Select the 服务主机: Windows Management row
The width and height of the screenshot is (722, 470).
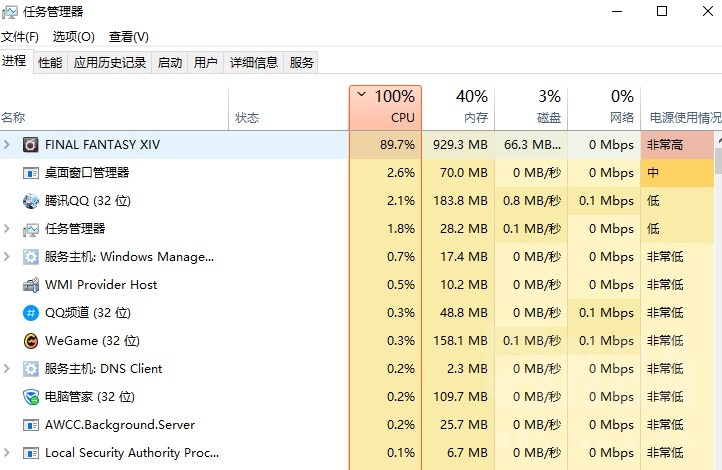[x=130, y=257]
